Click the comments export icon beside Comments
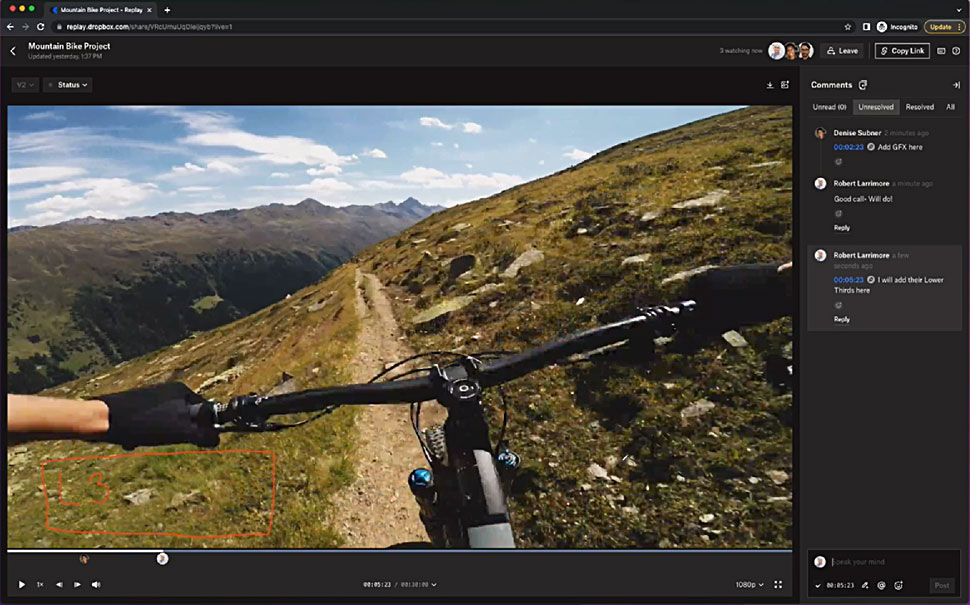This screenshot has width=970, height=605. [x=863, y=85]
